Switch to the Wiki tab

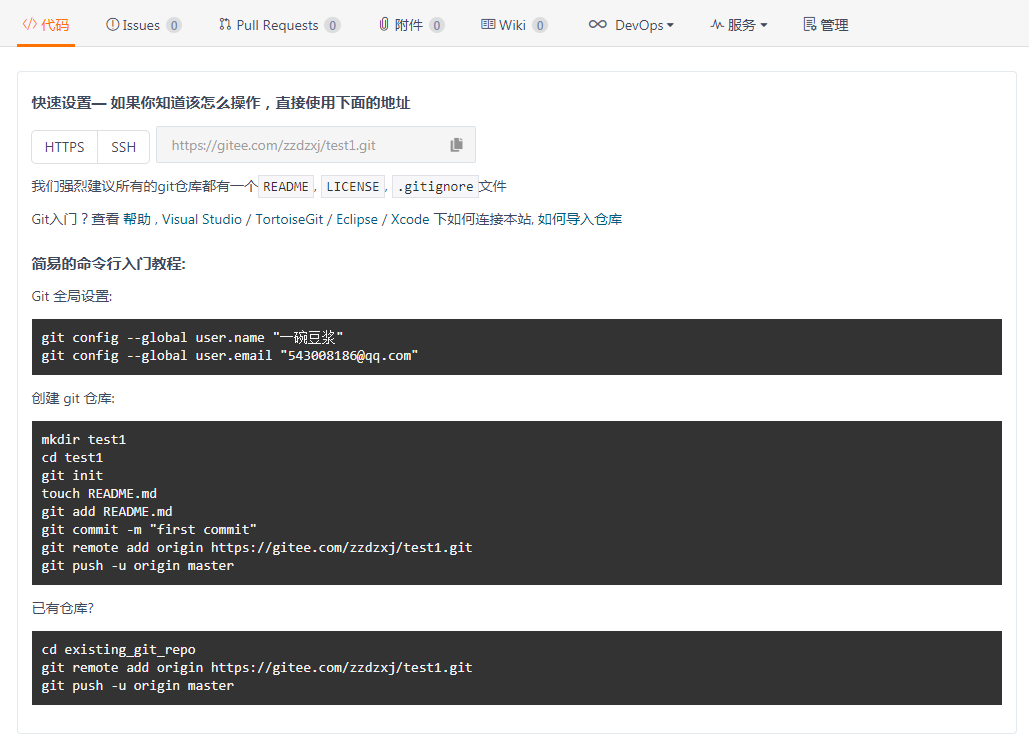[512, 25]
